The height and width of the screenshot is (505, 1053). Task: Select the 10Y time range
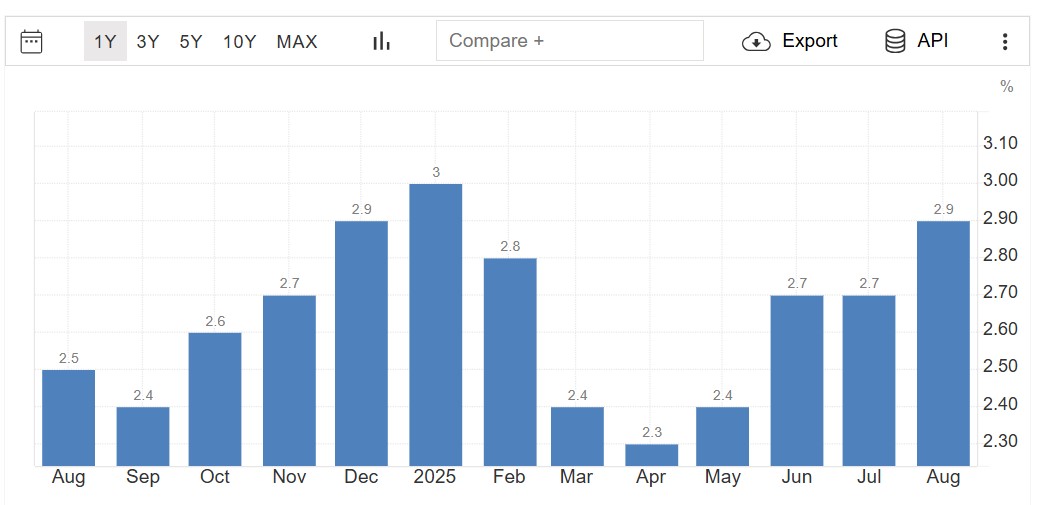click(240, 41)
